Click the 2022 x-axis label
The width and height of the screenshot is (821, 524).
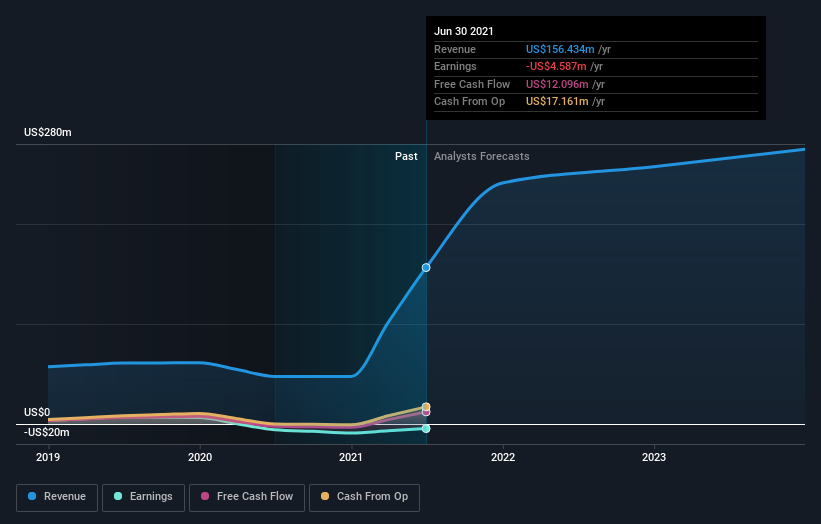[x=503, y=457]
